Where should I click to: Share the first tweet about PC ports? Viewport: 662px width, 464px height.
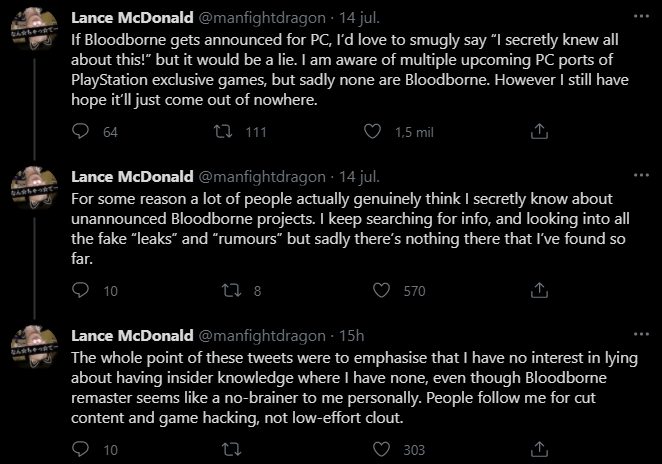[538, 132]
